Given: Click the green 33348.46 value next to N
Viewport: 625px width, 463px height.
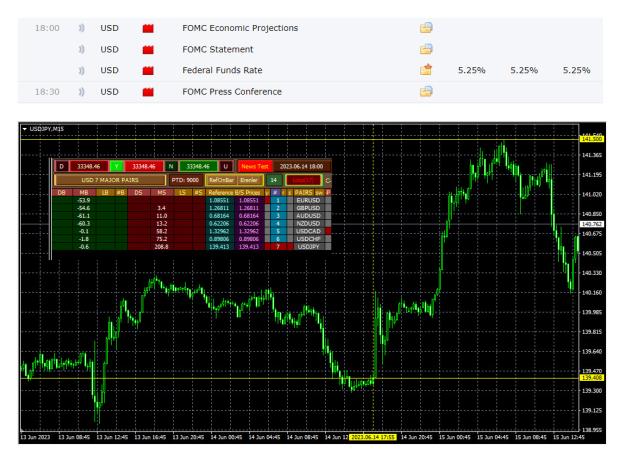Looking at the screenshot, I should tap(198, 167).
